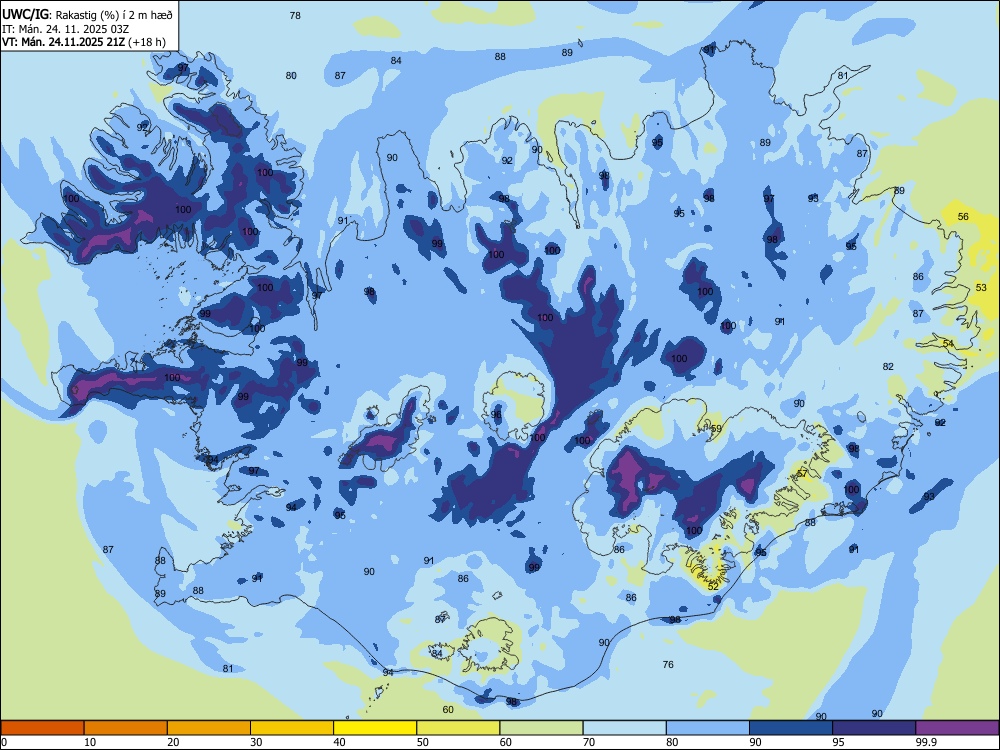Click the offshore value "60" in the green zone
Image resolution: width=1000 pixels, height=750 pixels.
(x=448, y=709)
